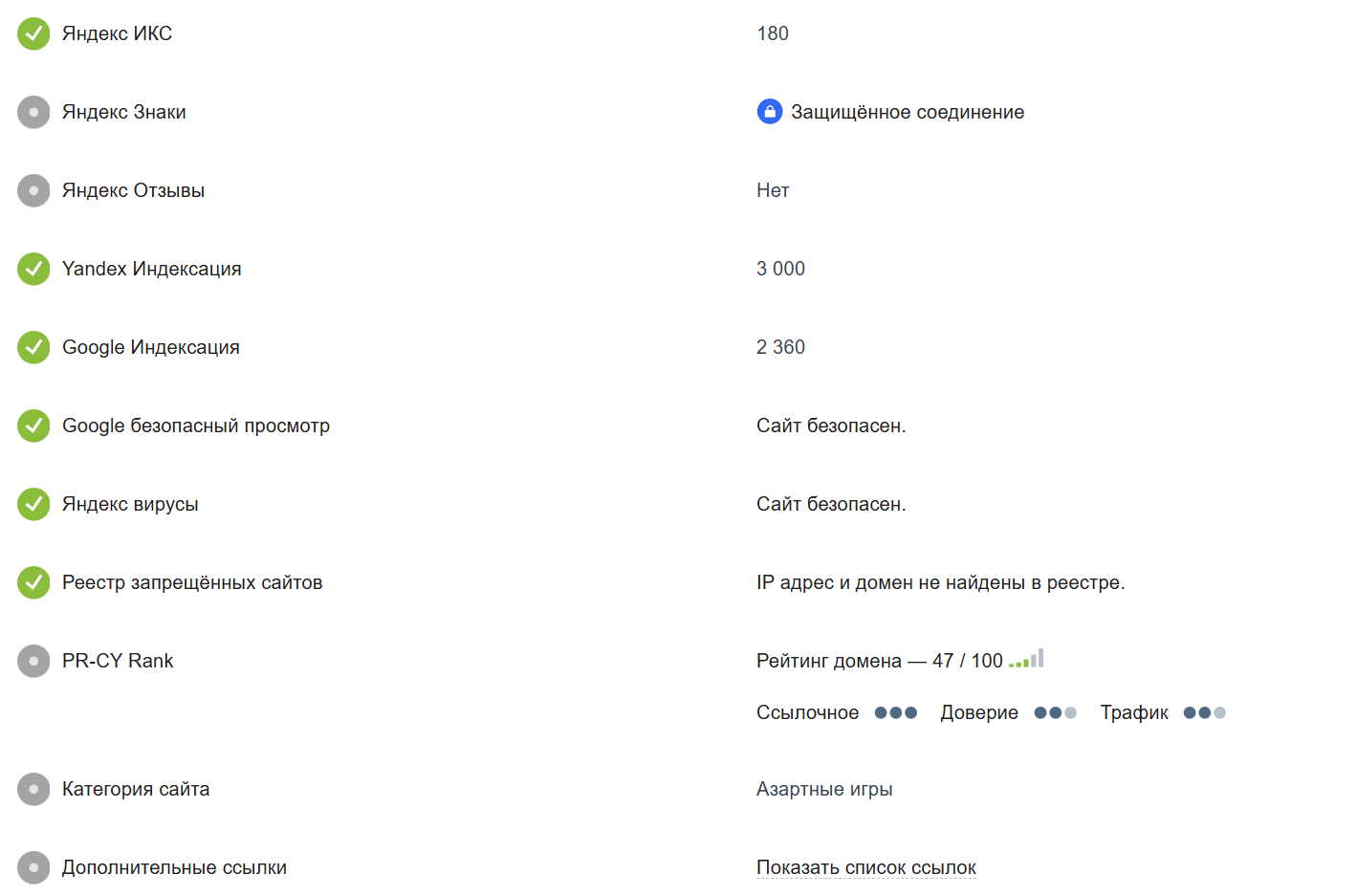Image resolution: width=1357 pixels, height=896 pixels.
Task: Select the checkmark icon next to Yandex Индексация
Action: click(33, 269)
